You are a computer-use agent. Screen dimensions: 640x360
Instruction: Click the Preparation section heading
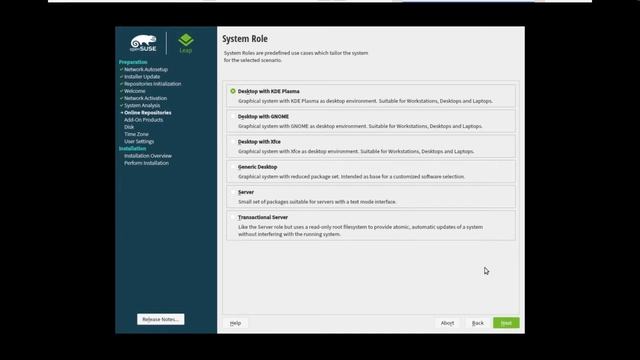pos(133,62)
